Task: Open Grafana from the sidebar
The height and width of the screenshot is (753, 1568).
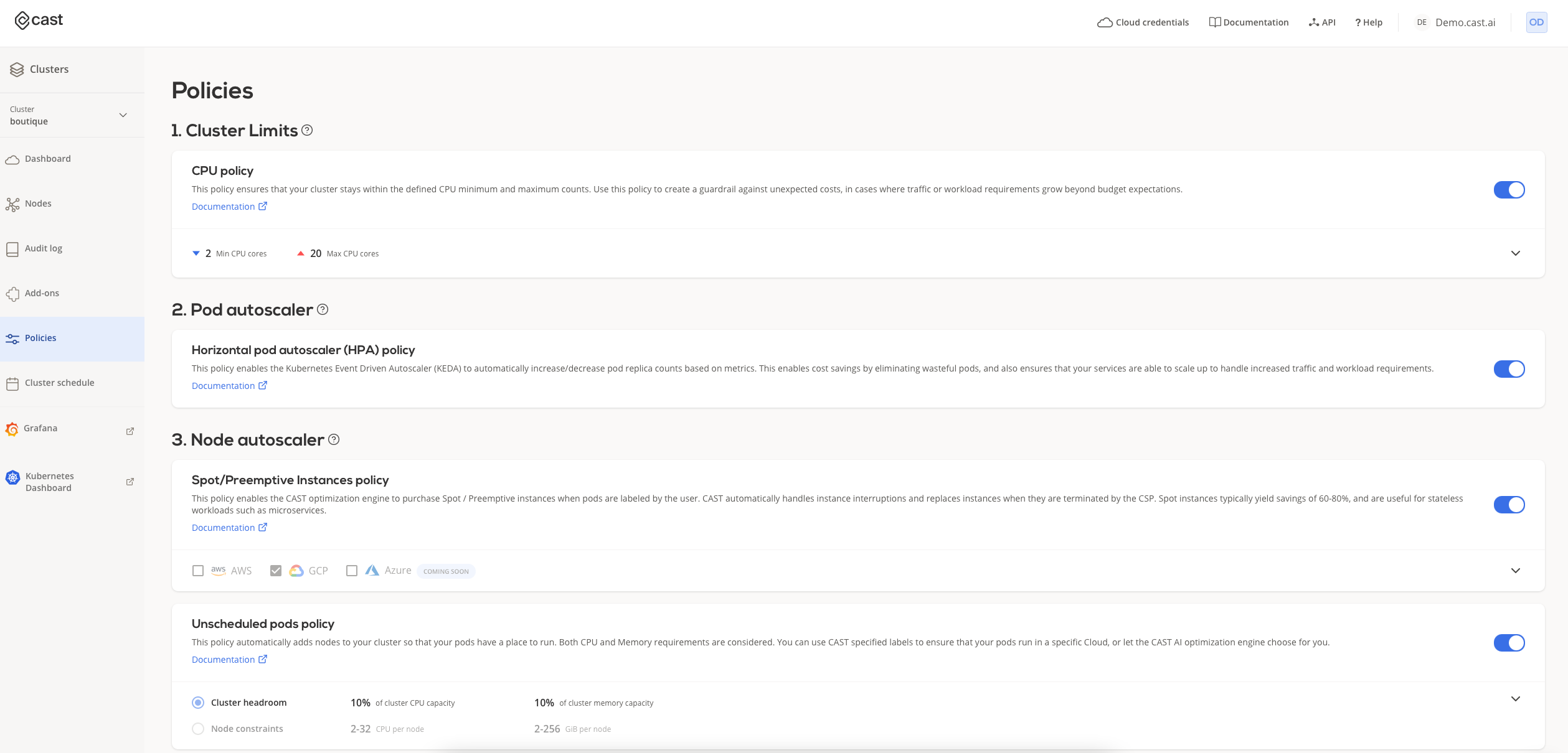Action: coord(41,428)
